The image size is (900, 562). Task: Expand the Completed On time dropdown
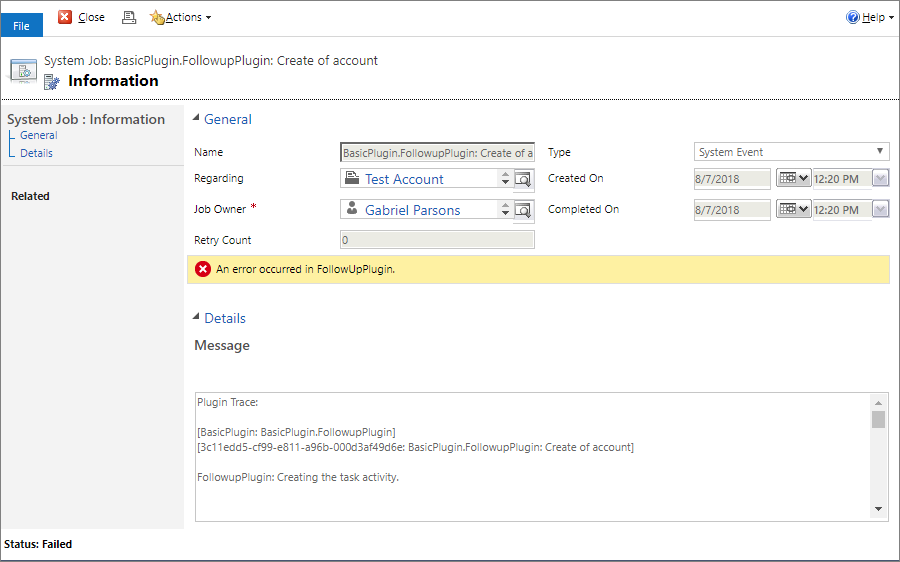coord(880,210)
